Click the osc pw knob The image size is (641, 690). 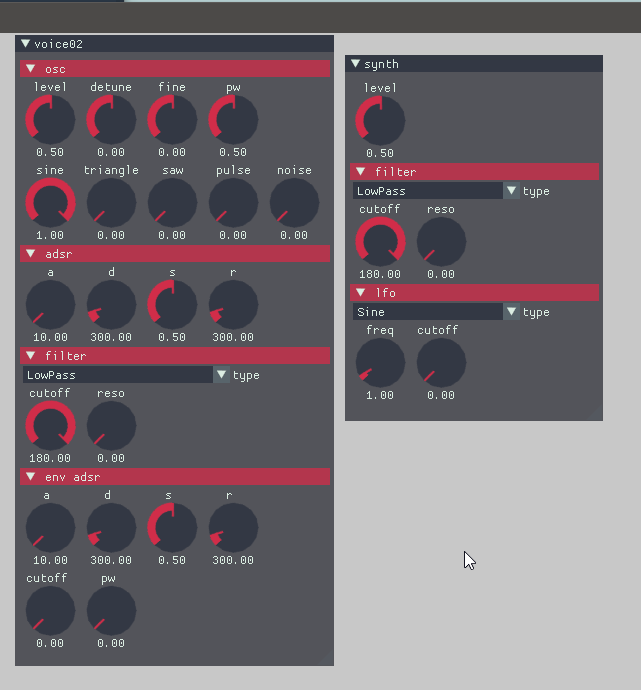point(233,119)
